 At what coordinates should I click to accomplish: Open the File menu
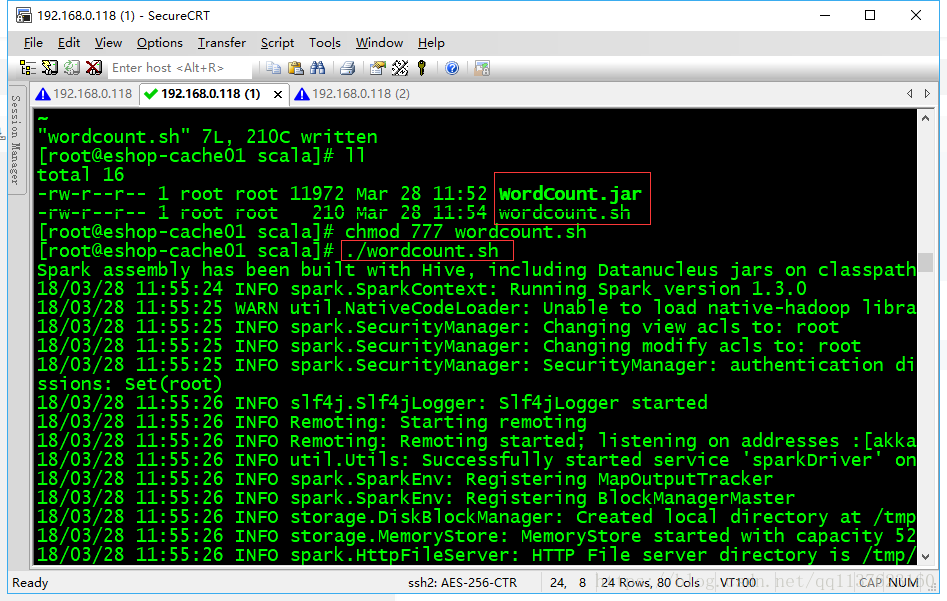click(x=33, y=43)
